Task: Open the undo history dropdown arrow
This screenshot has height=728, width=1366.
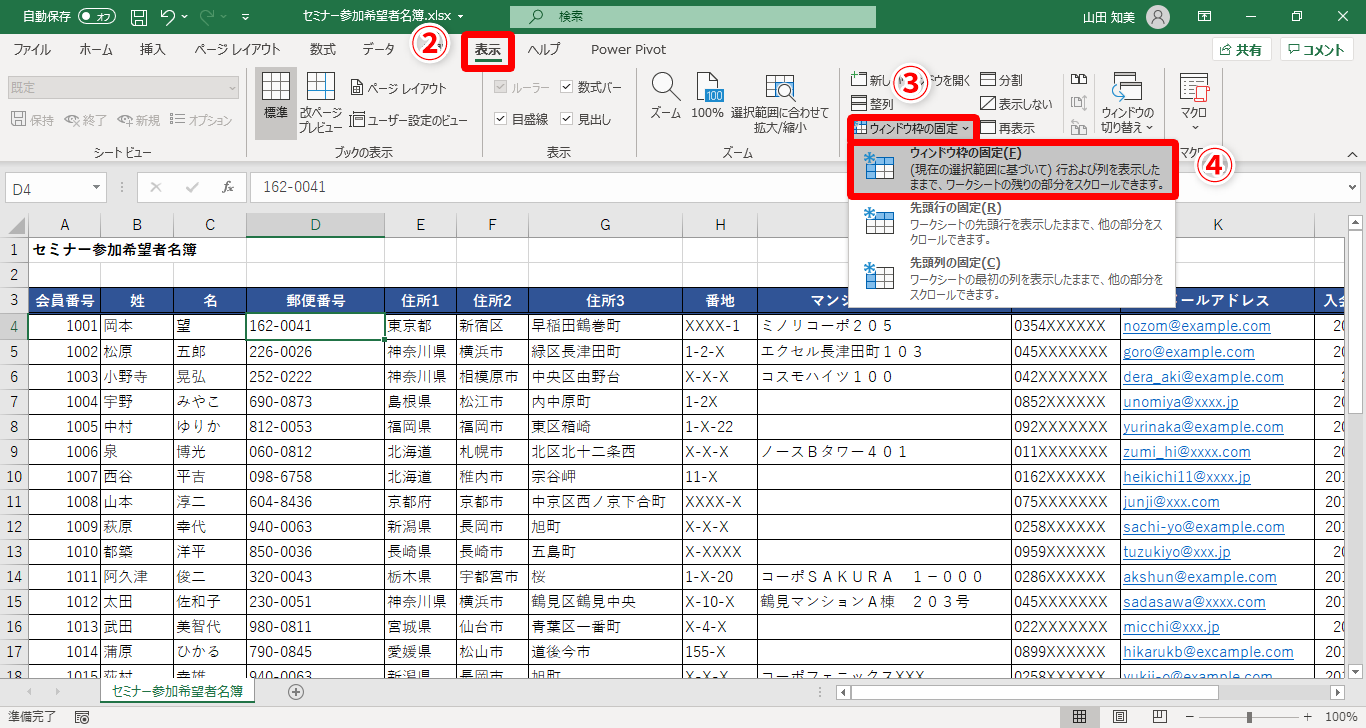Action: pyautogui.click(x=186, y=17)
